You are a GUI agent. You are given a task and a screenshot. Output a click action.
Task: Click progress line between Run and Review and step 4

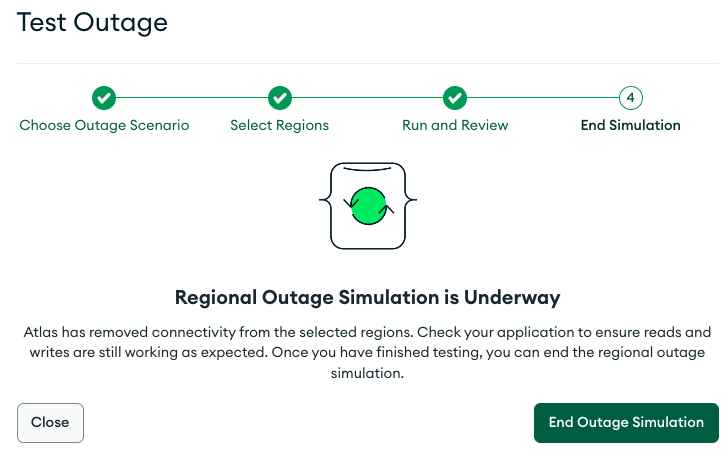point(543,98)
